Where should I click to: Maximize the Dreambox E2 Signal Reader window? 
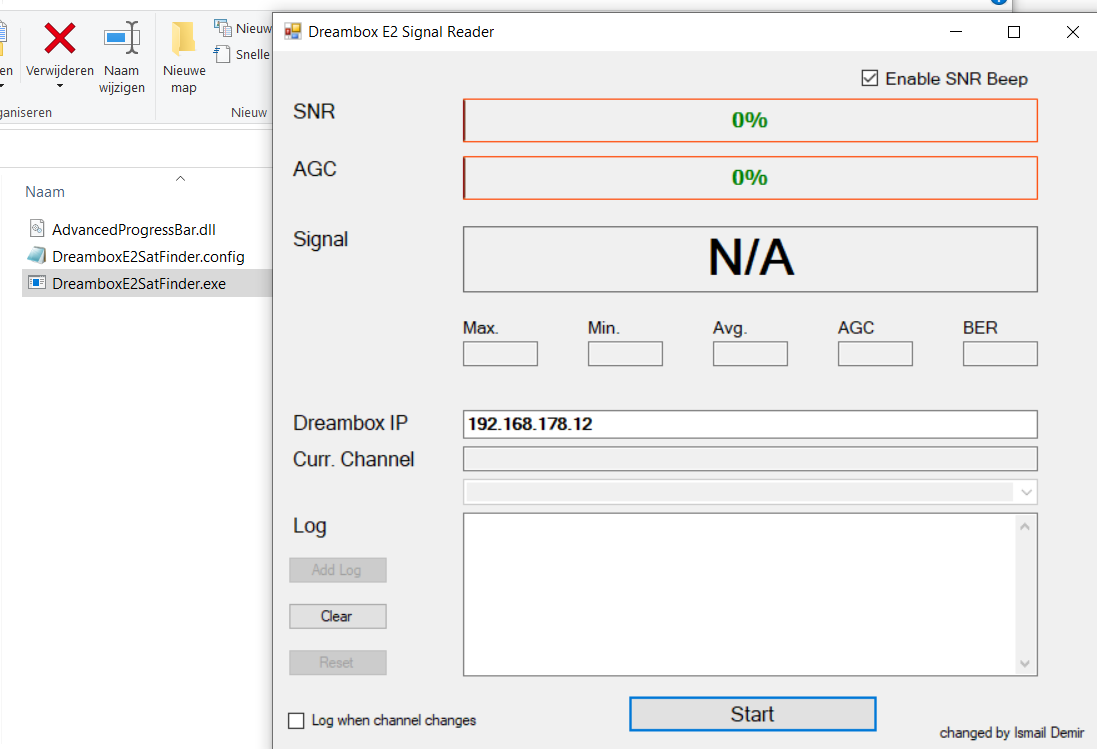(1014, 31)
